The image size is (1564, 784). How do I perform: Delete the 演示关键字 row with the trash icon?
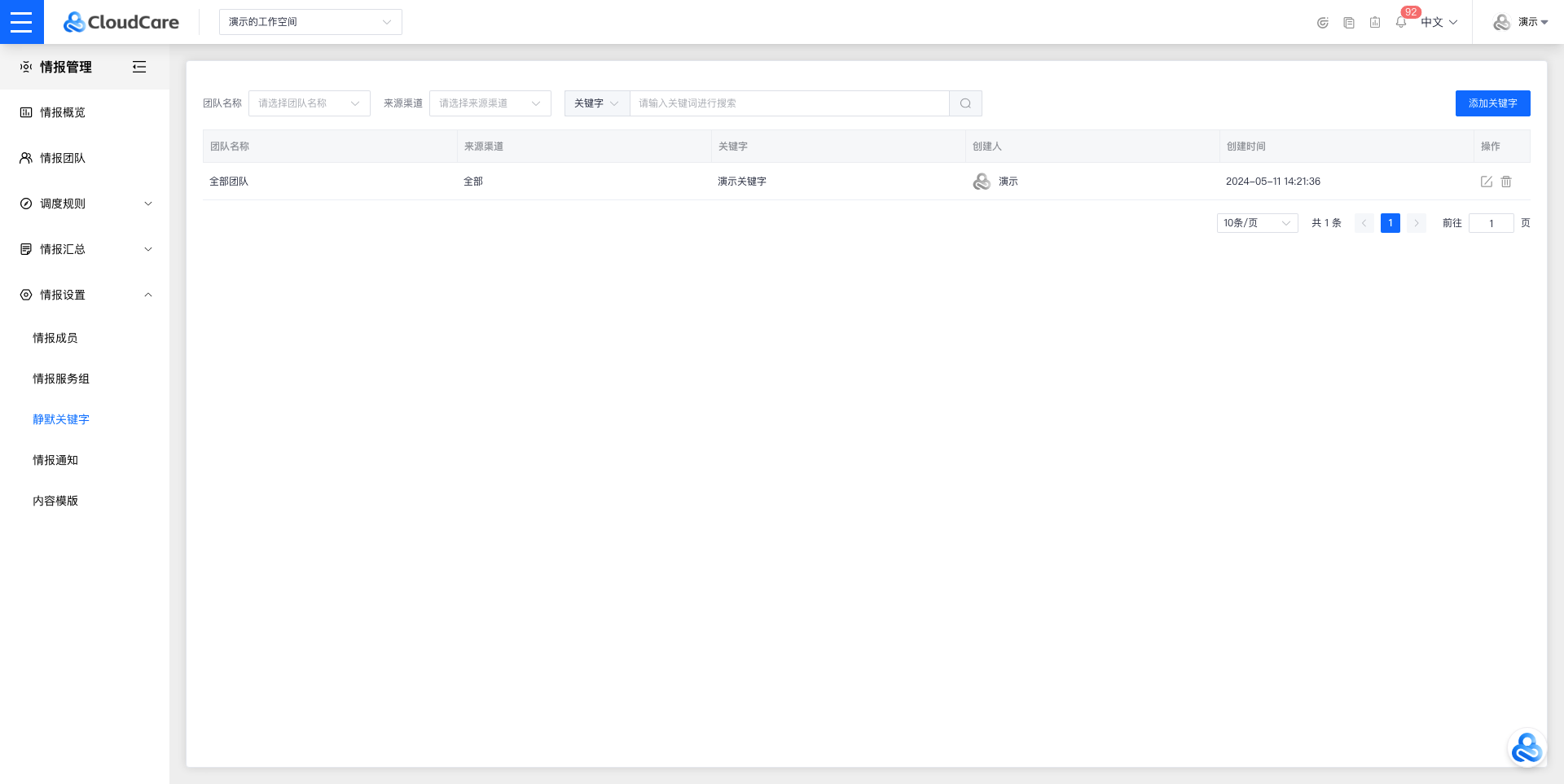(1506, 182)
